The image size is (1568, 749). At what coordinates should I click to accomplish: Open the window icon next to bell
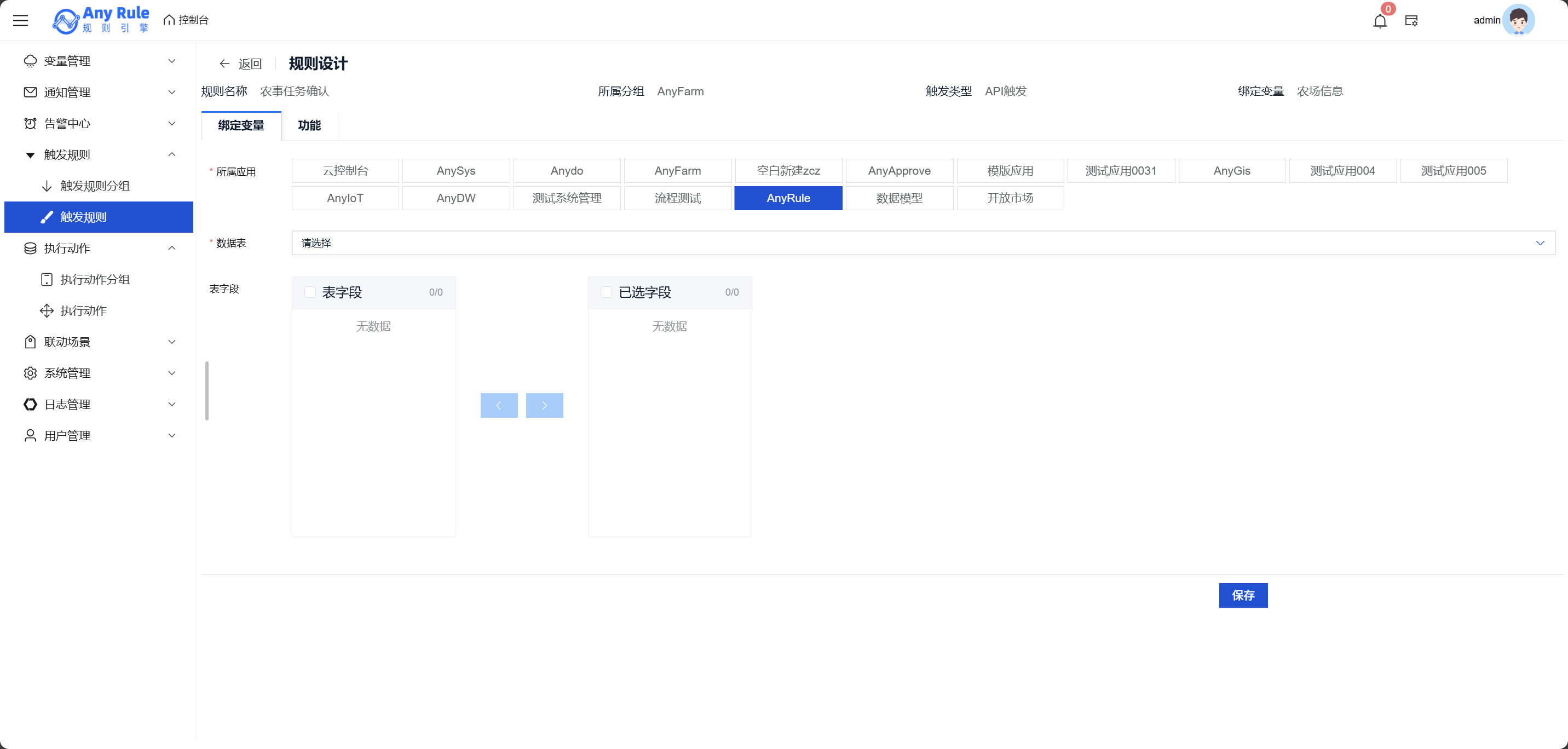[1411, 21]
